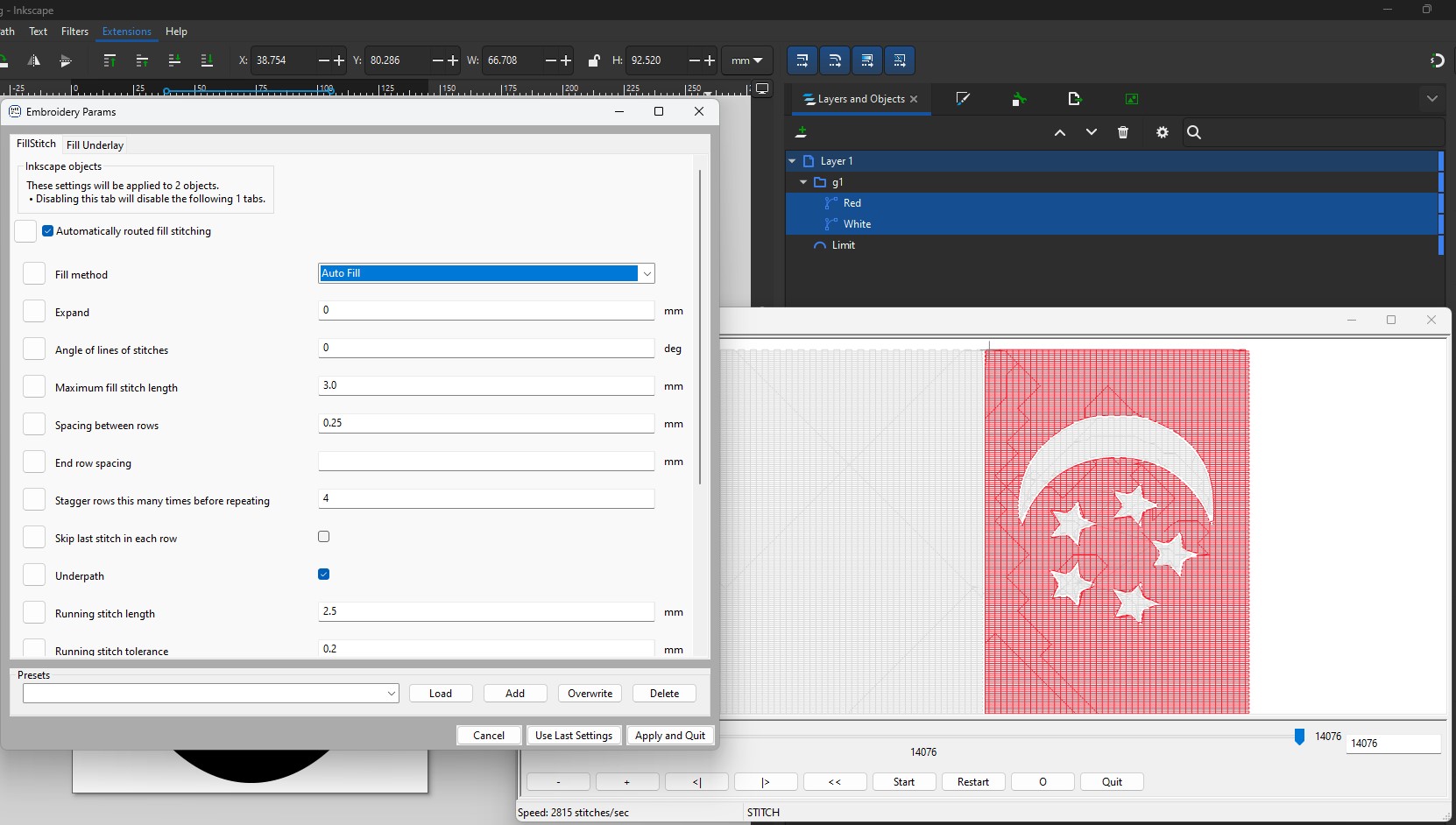Screen dimensions: 1456x825
Task: Select the FillStitch tab
Action: tap(36, 144)
